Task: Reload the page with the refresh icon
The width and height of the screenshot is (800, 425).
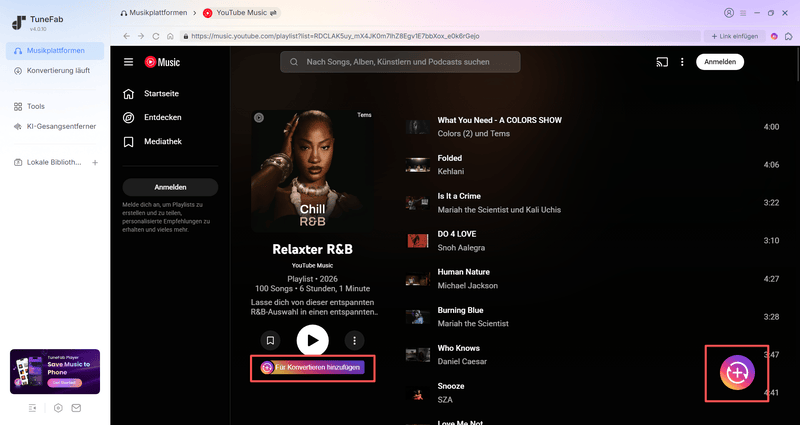Action: coord(156,36)
